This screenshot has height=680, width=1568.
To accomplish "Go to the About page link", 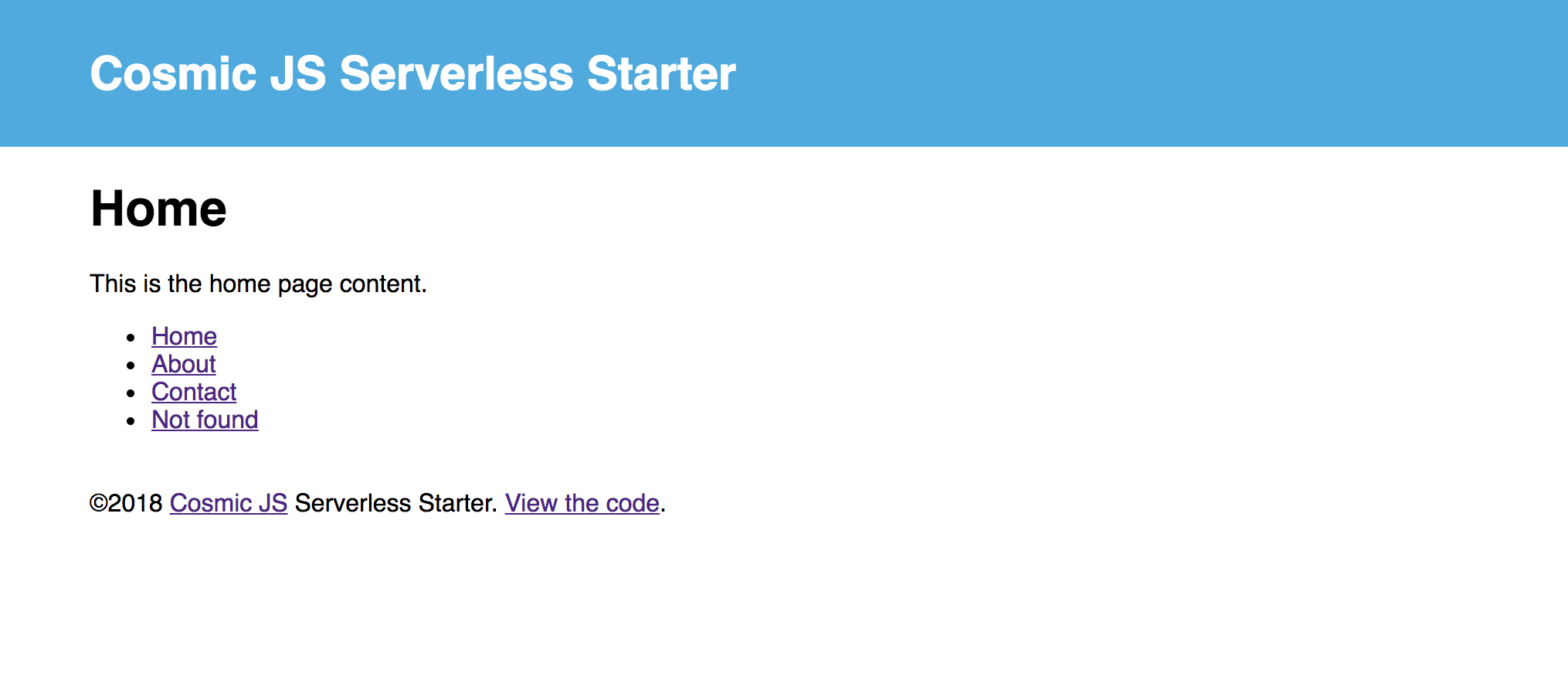I will pyautogui.click(x=183, y=364).
